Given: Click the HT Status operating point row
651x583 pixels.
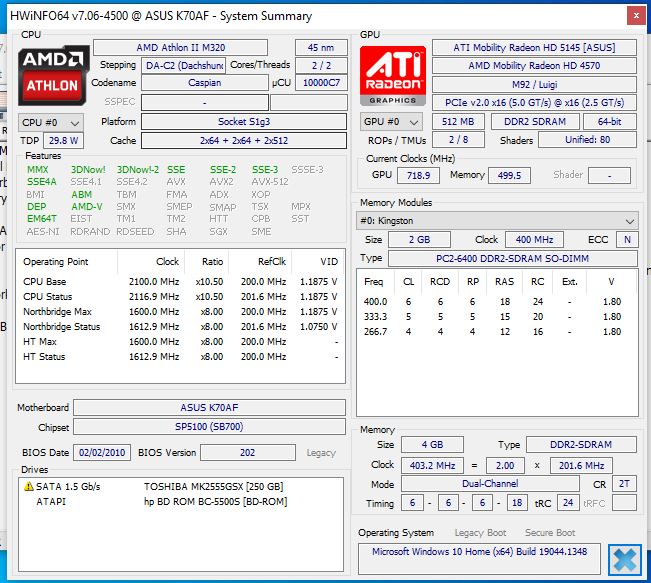Looking at the screenshot, I should (180, 356).
